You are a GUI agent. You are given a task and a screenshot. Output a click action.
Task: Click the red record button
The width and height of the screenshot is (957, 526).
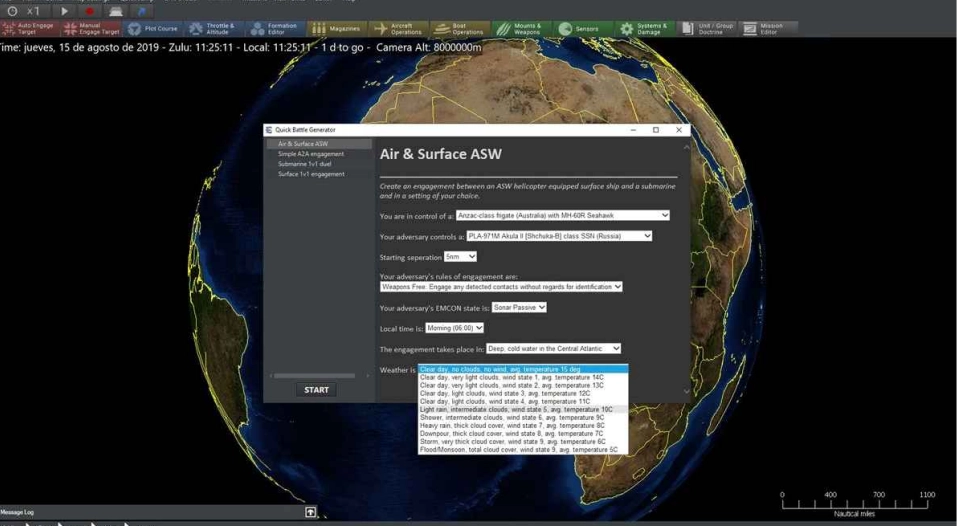click(x=90, y=11)
